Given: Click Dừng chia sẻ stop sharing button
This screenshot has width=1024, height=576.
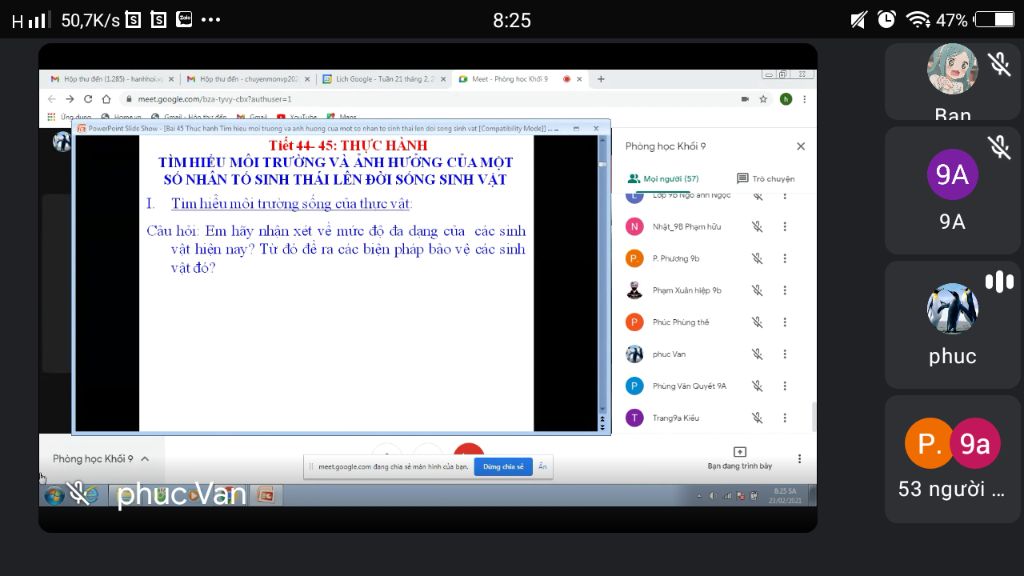Looking at the screenshot, I should click(503, 467).
